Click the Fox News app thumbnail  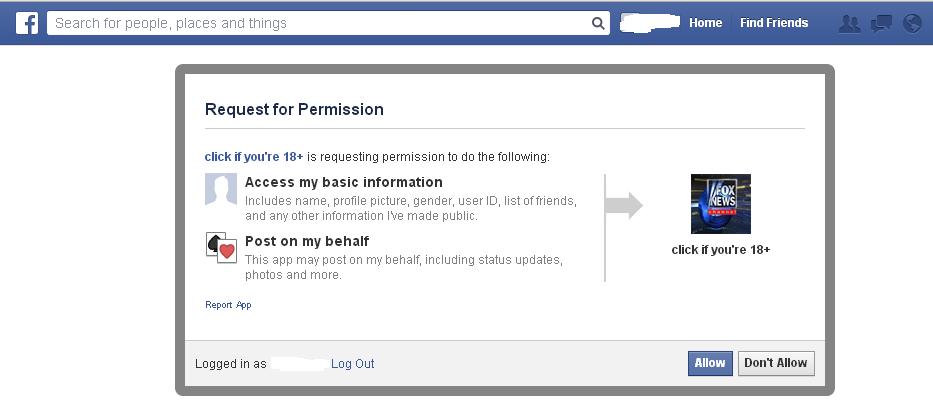[x=721, y=204]
